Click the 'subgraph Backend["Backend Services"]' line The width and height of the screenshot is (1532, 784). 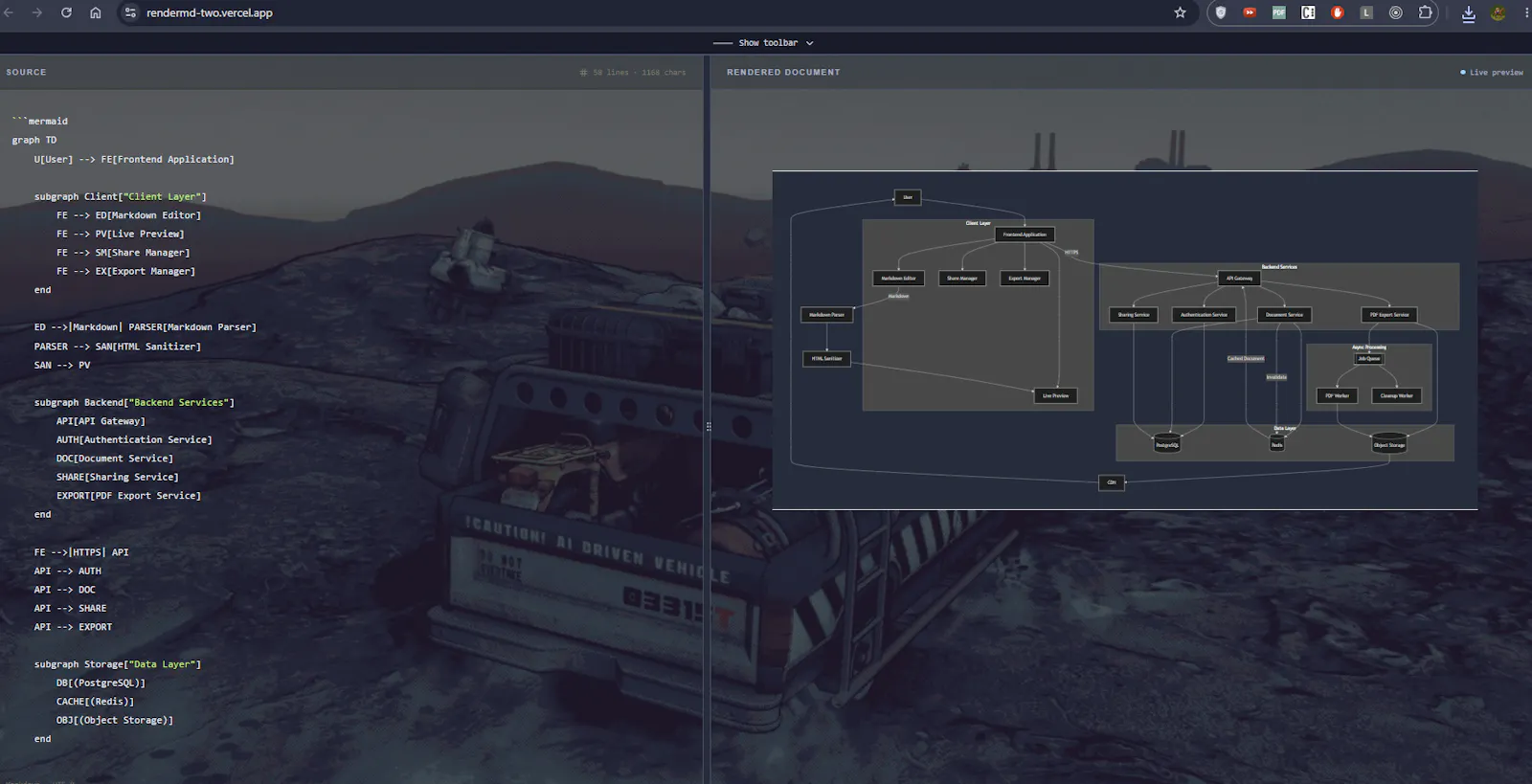(x=134, y=403)
